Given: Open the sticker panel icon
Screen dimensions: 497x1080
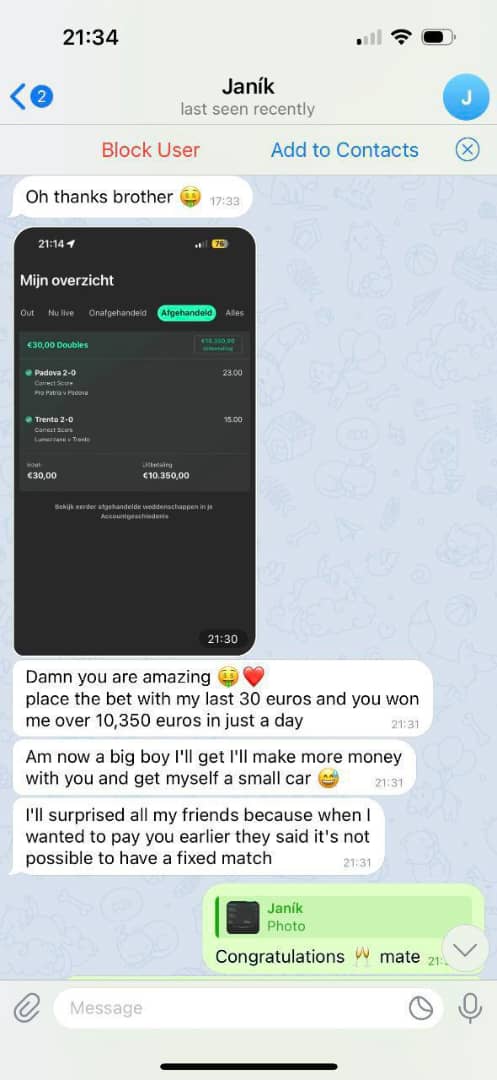Looking at the screenshot, I should tap(421, 1008).
